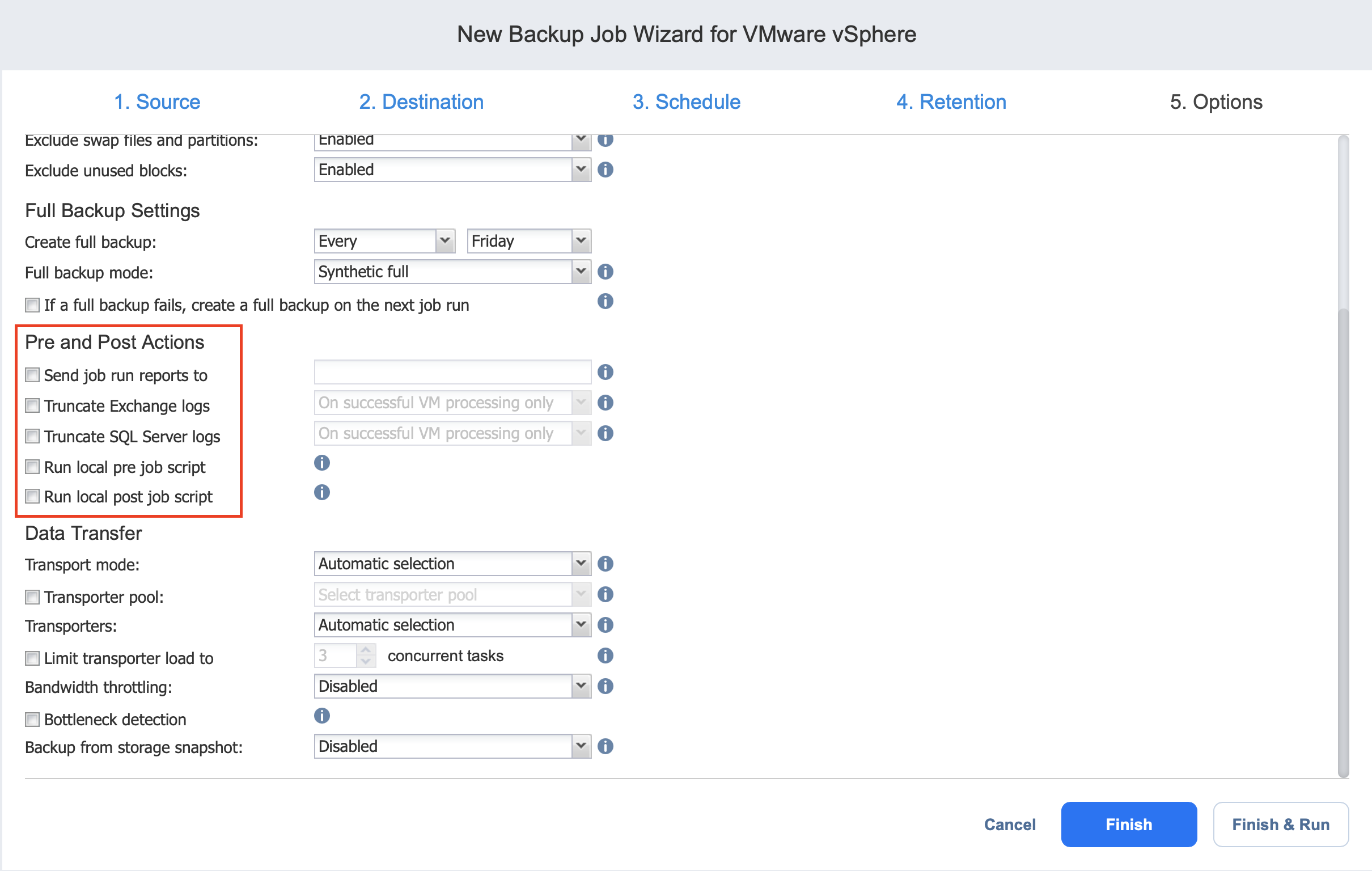Viewport: 1372px width, 871px height.
Task: Click info icon beside Transport mode dropdown
Action: 605,564
